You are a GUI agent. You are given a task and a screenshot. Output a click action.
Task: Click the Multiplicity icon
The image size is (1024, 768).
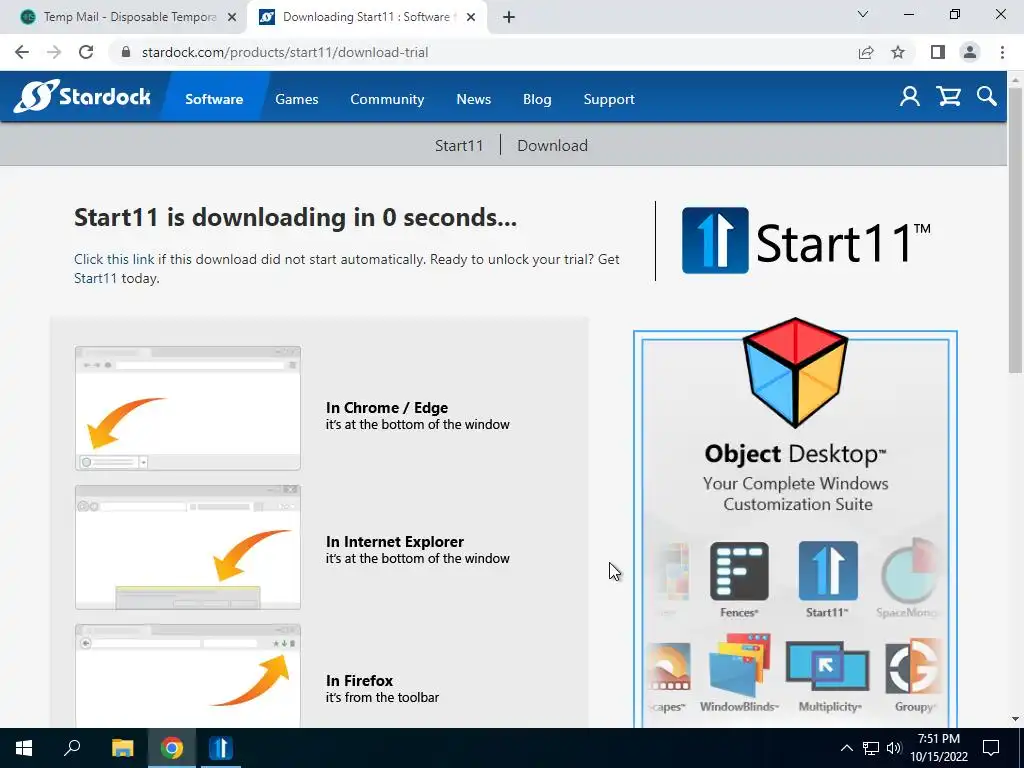[x=827, y=666]
